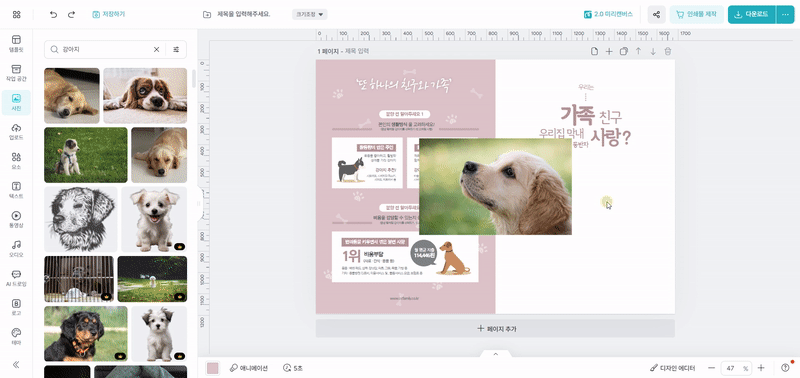800x378 pixels.
Task: Click the new blank page icon
Action: tap(594, 51)
